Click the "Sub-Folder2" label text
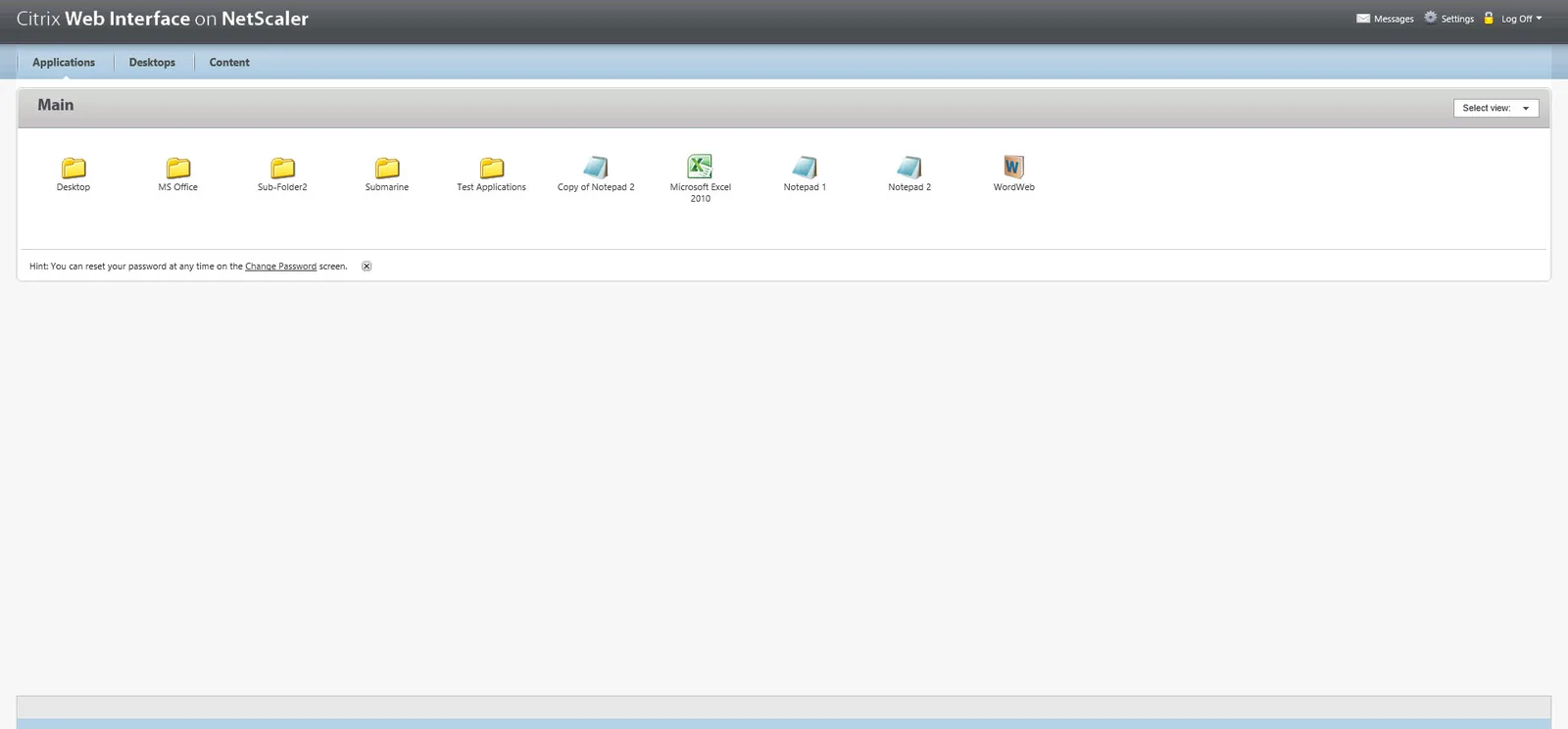The width and height of the screenshot is (1568, 729). [283, 187]
